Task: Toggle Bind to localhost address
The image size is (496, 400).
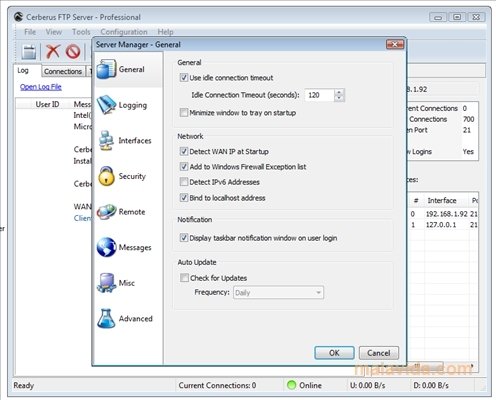Action: pyautogui.click(x=184, y=198)
